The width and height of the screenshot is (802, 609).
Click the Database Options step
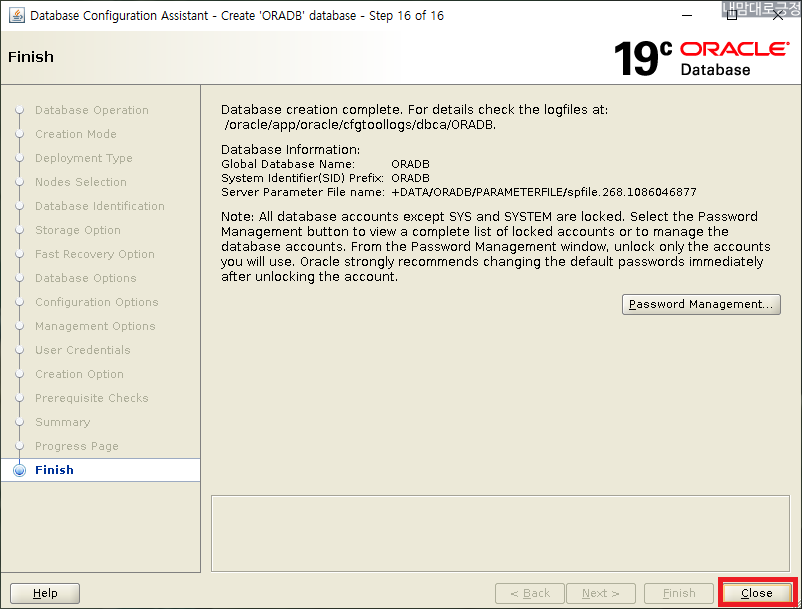coord(86,278)
